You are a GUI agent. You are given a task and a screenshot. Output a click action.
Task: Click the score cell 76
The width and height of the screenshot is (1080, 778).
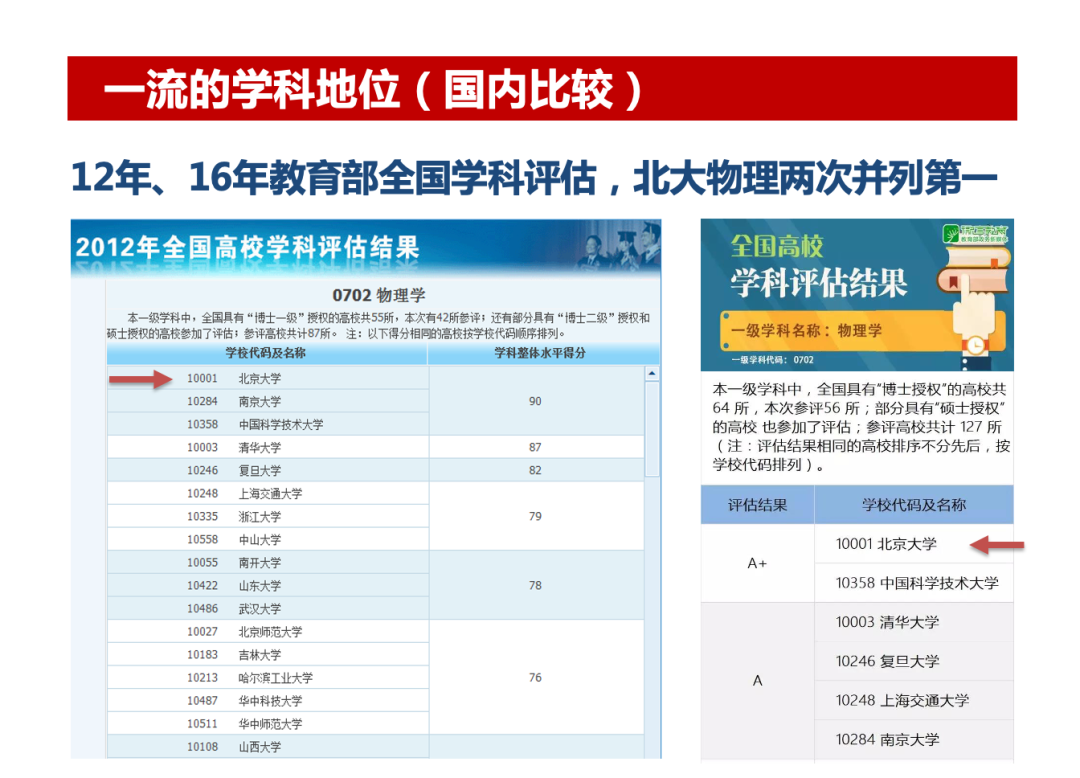(x=536, y=678)
